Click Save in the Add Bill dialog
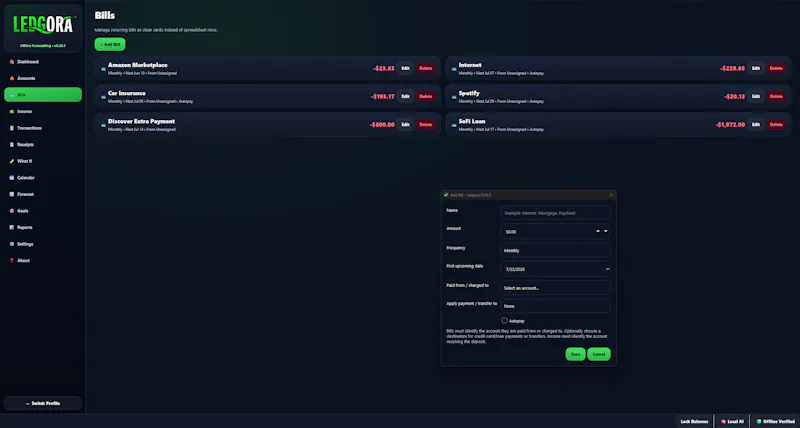 [576, 354]
